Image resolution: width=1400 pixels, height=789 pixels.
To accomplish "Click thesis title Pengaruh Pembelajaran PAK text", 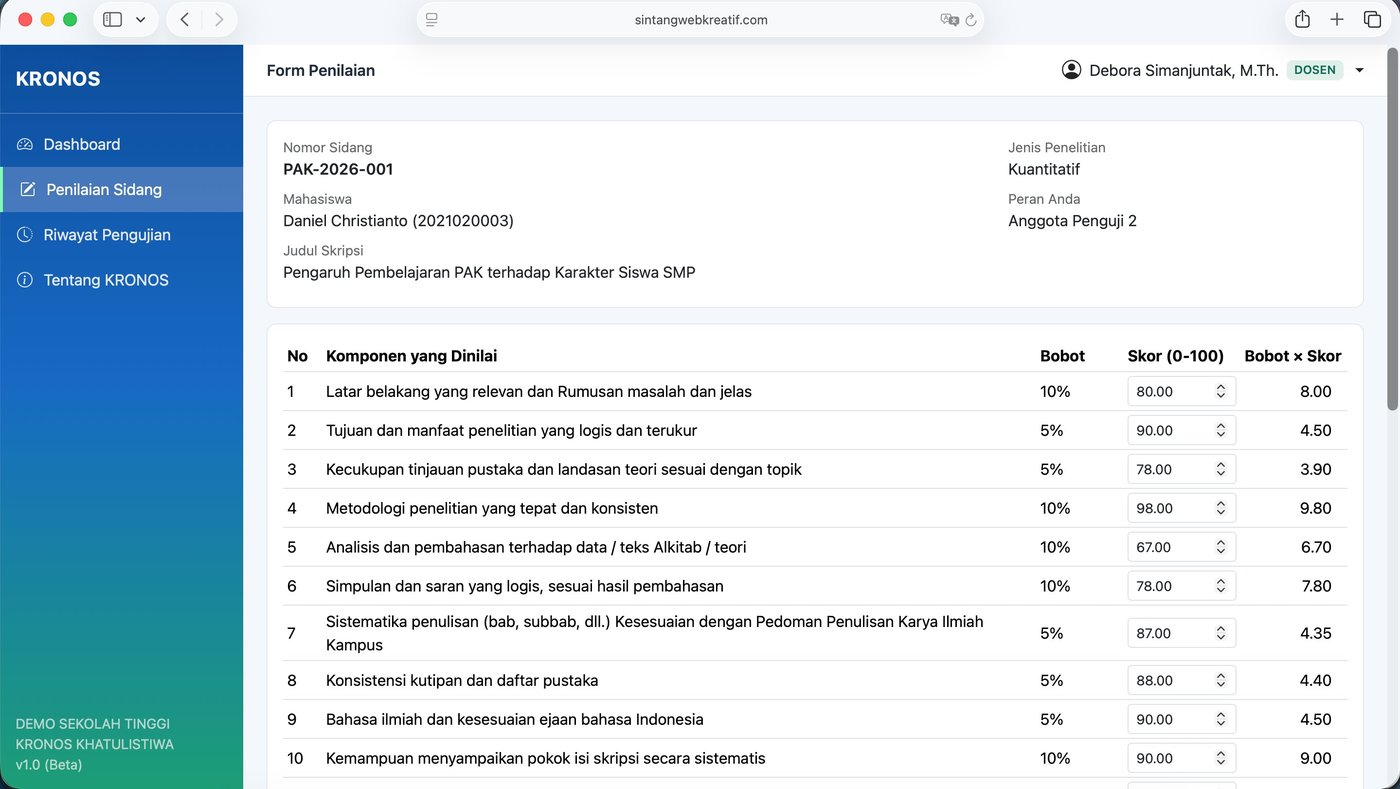I will (489, 272).
